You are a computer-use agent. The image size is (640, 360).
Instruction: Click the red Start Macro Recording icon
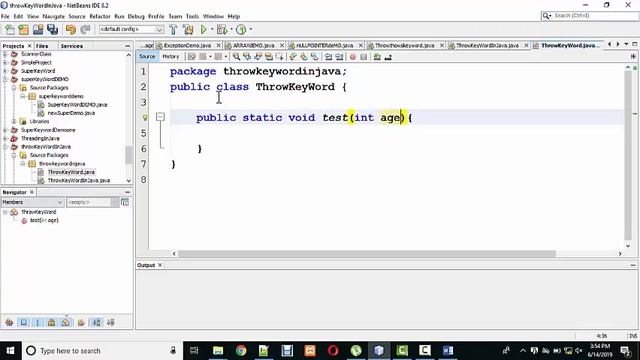(x=353, y=57)
